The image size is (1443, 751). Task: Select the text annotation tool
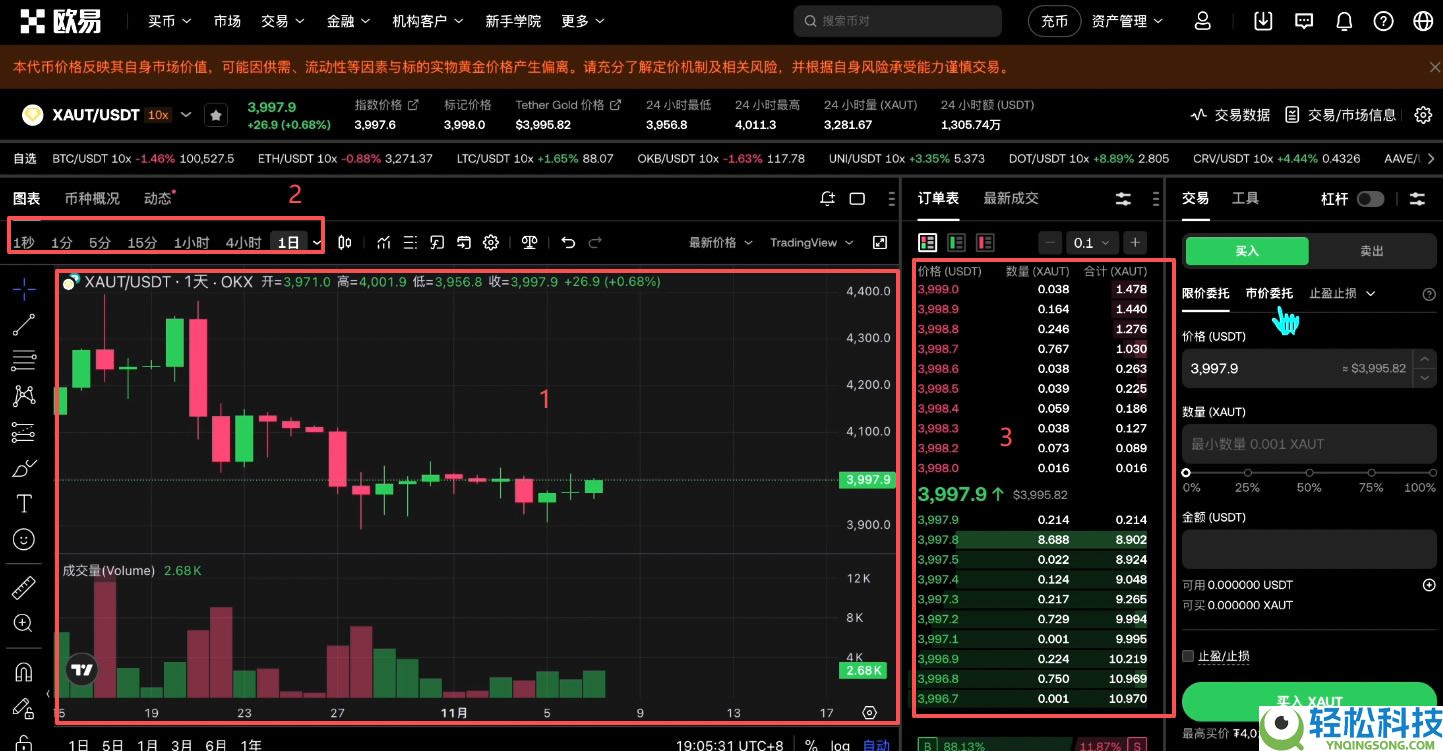[x=23, y=503]
